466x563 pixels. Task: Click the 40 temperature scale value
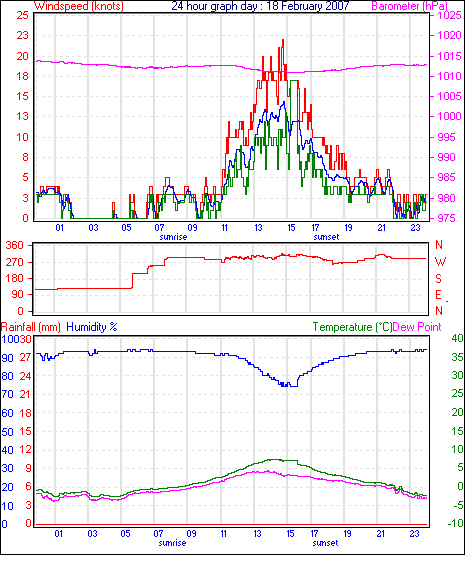(x=457, y=338)
